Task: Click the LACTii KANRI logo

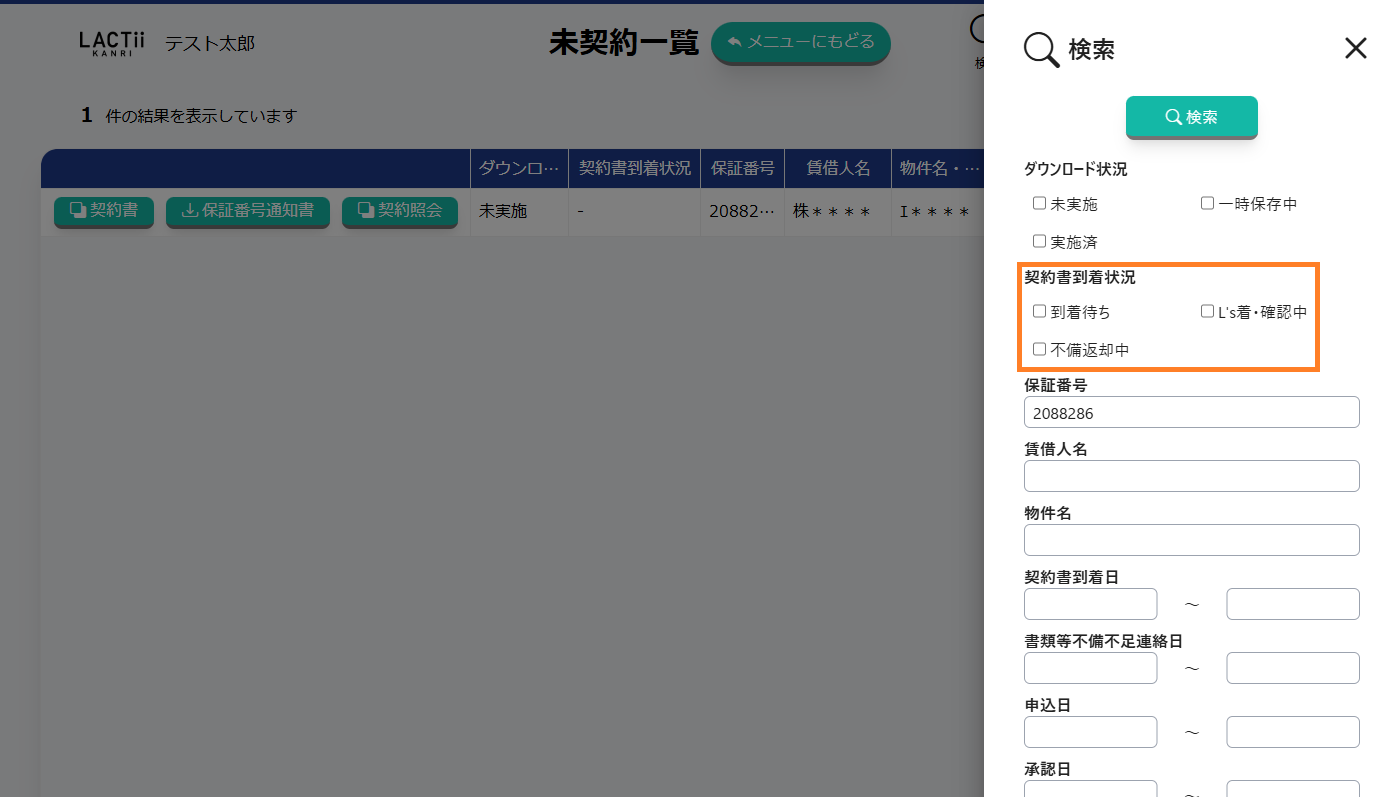Action: (111, 43)
